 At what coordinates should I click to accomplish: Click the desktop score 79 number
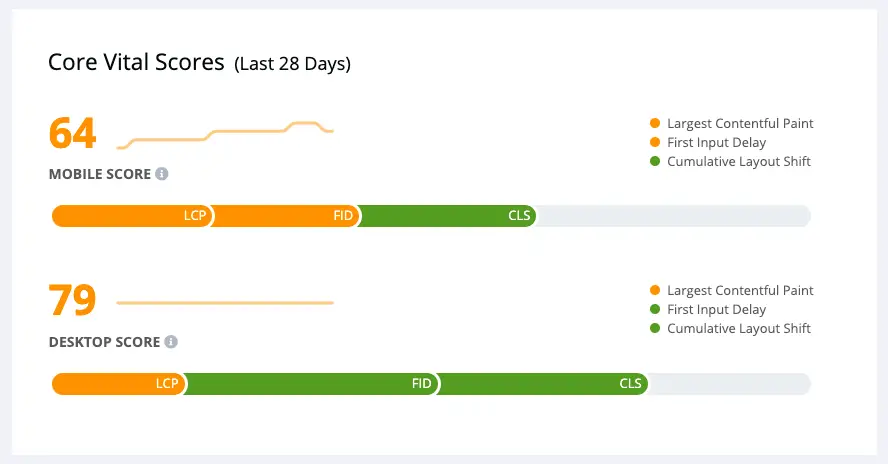pos(72,300)
